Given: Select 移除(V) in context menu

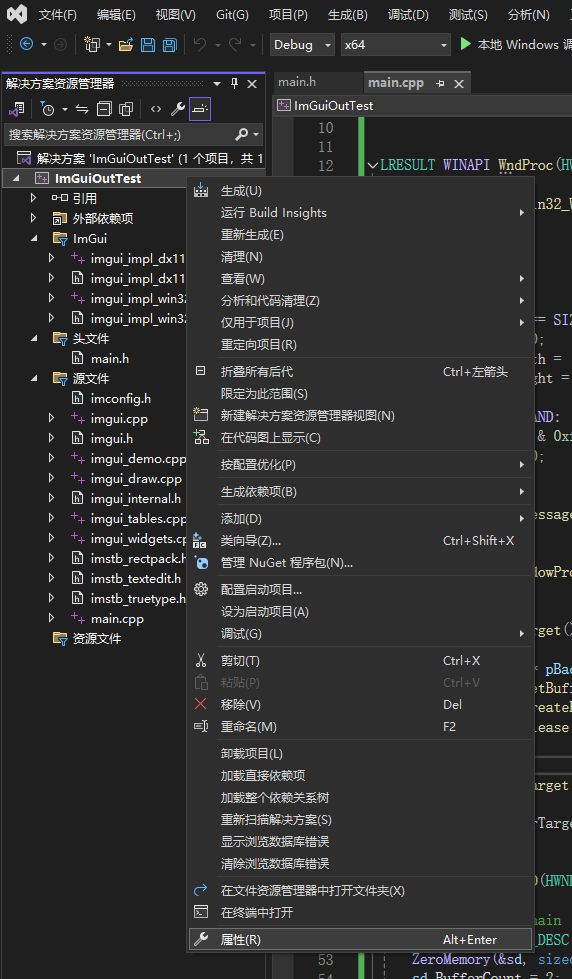Looking at the screenshot, I should (360, 704).
